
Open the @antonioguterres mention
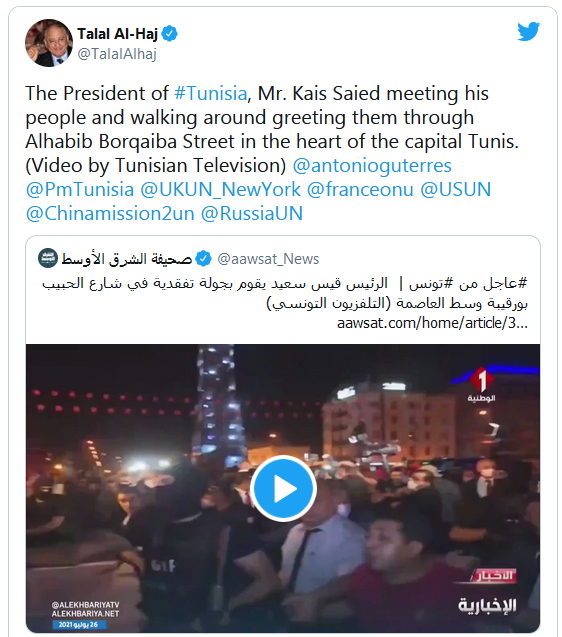(x=372, y=166)
